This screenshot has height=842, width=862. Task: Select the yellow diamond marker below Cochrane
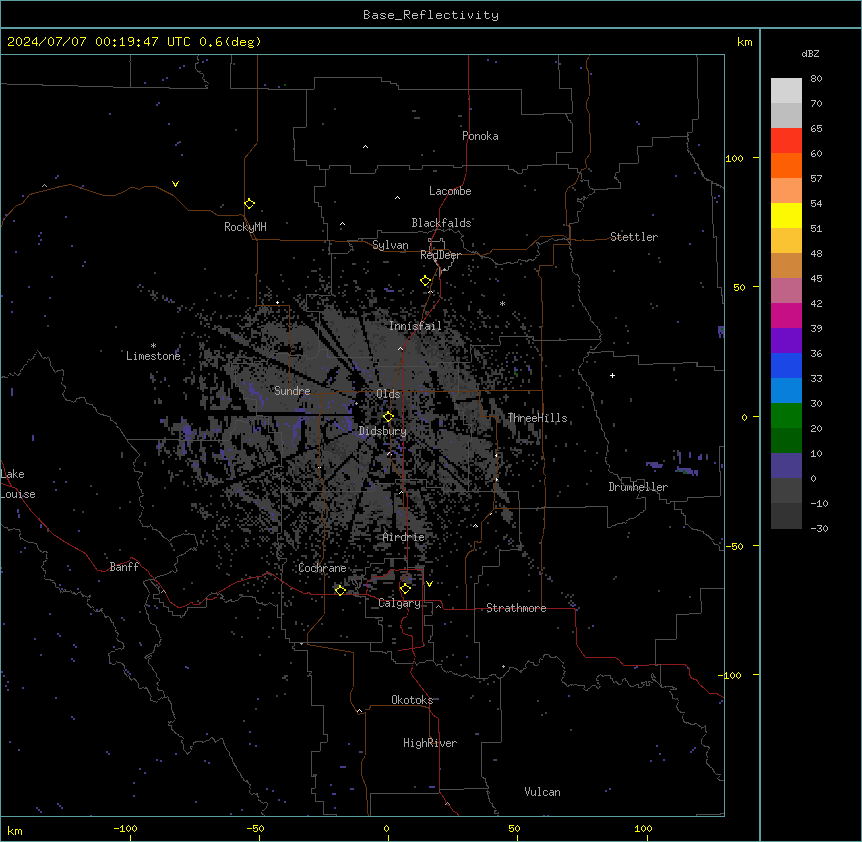click(340, 590)
